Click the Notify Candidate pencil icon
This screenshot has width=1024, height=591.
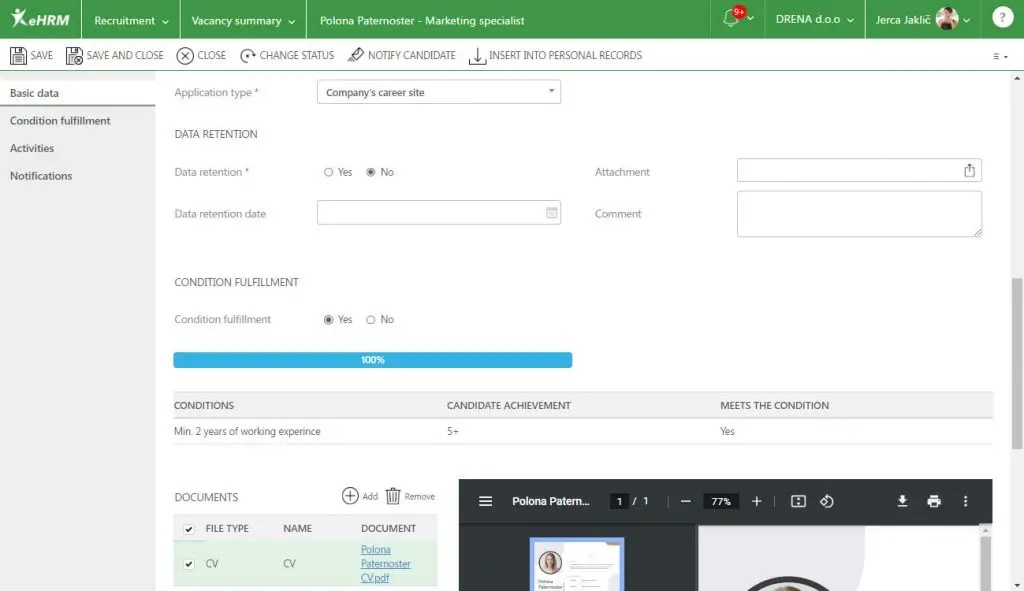click(x=356, y=56)
